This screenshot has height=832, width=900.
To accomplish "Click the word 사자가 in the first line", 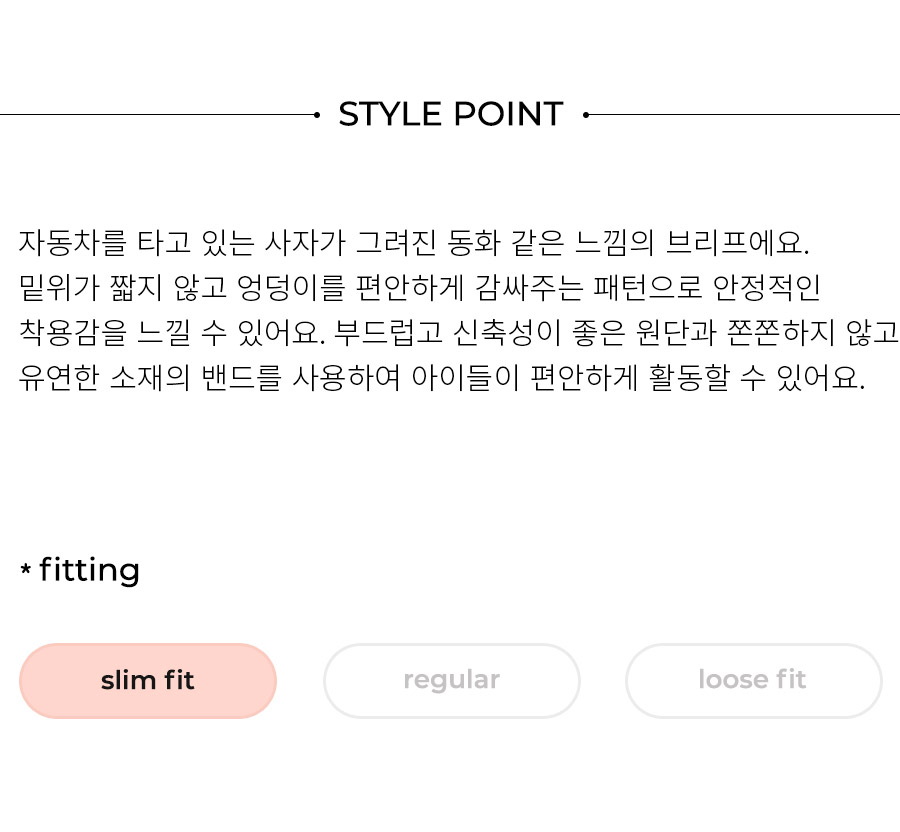I will point(305,243).
